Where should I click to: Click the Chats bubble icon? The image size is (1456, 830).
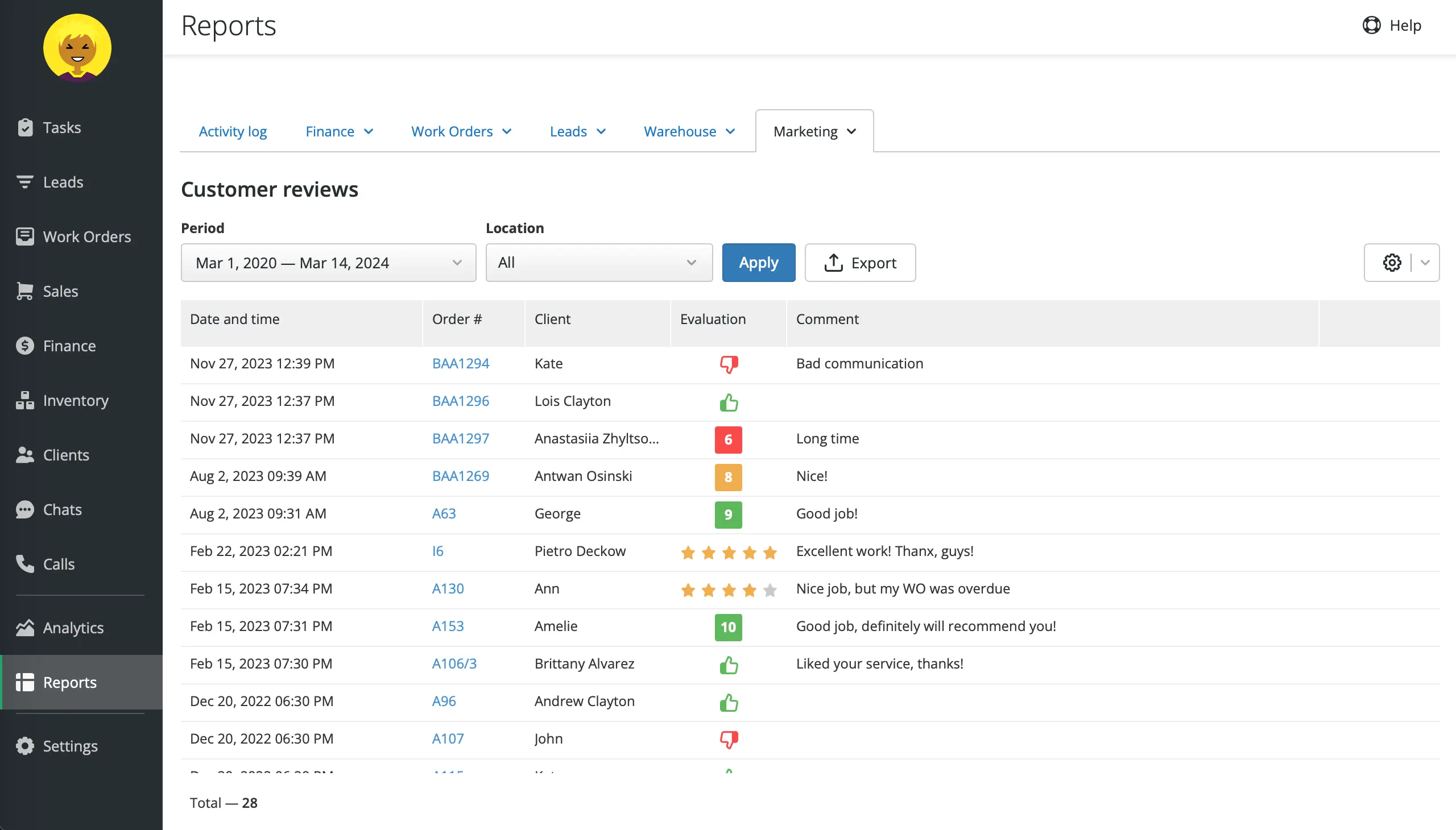(25, 509)
